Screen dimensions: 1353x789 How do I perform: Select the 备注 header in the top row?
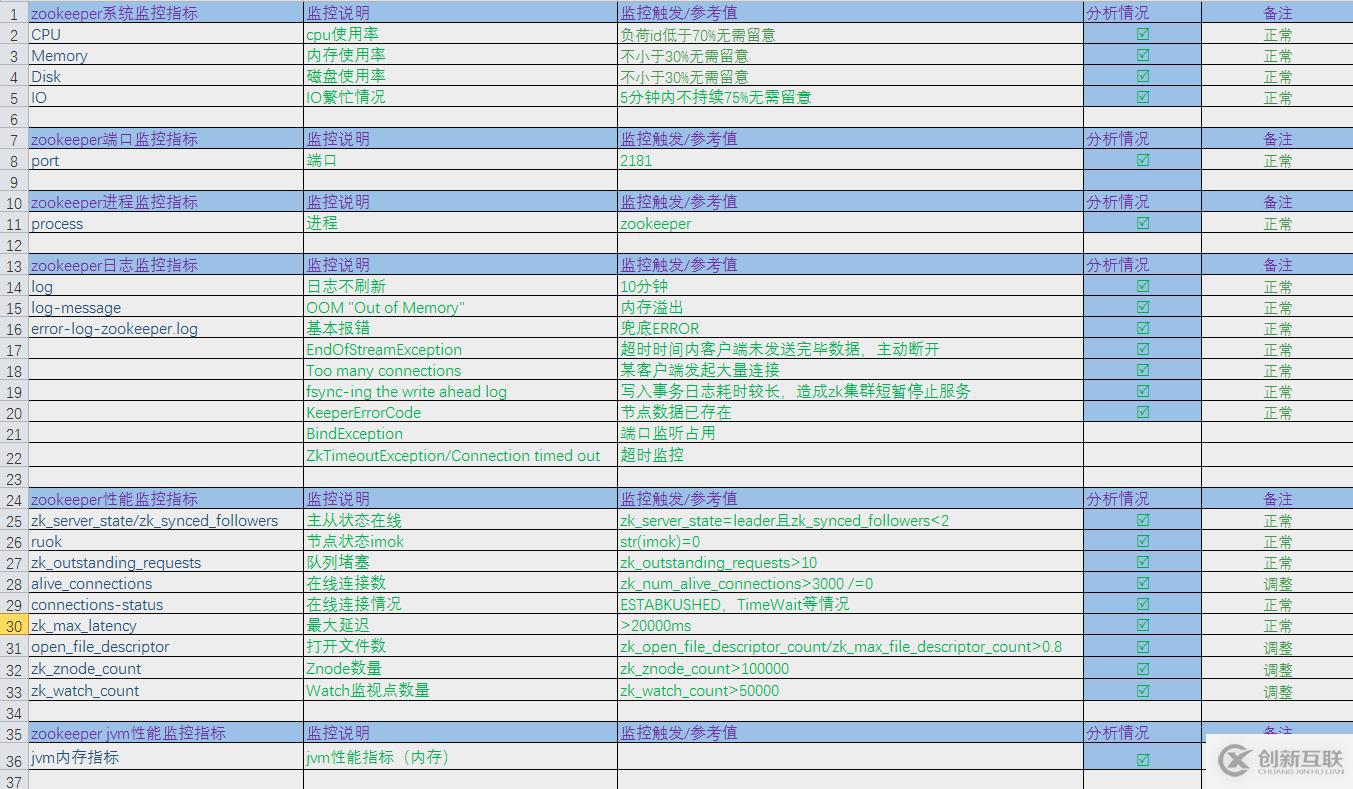[1277, 12]
